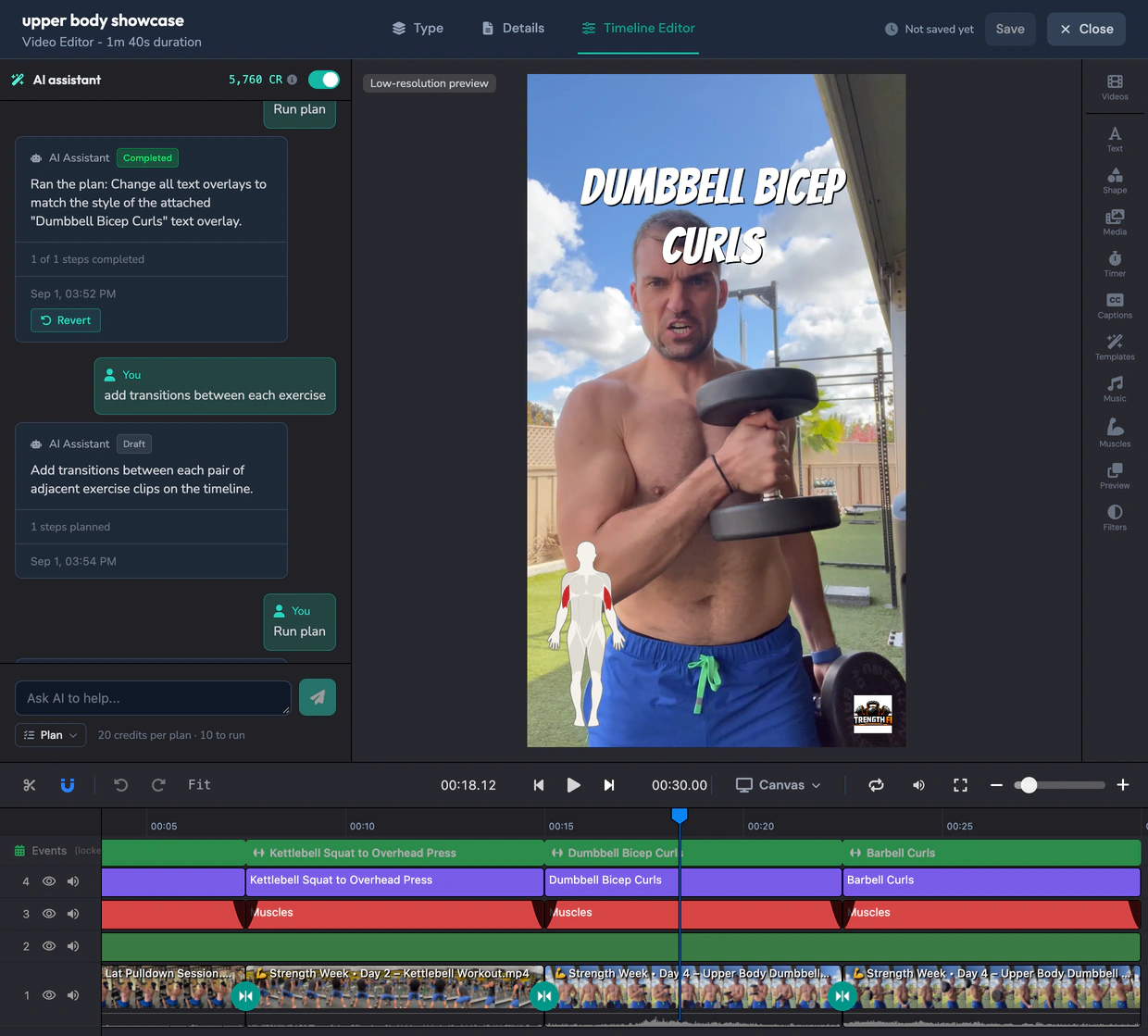Open the Templates panel
The width and height of the screenshot is (1148, 1036).
(x=1115, y=347)
